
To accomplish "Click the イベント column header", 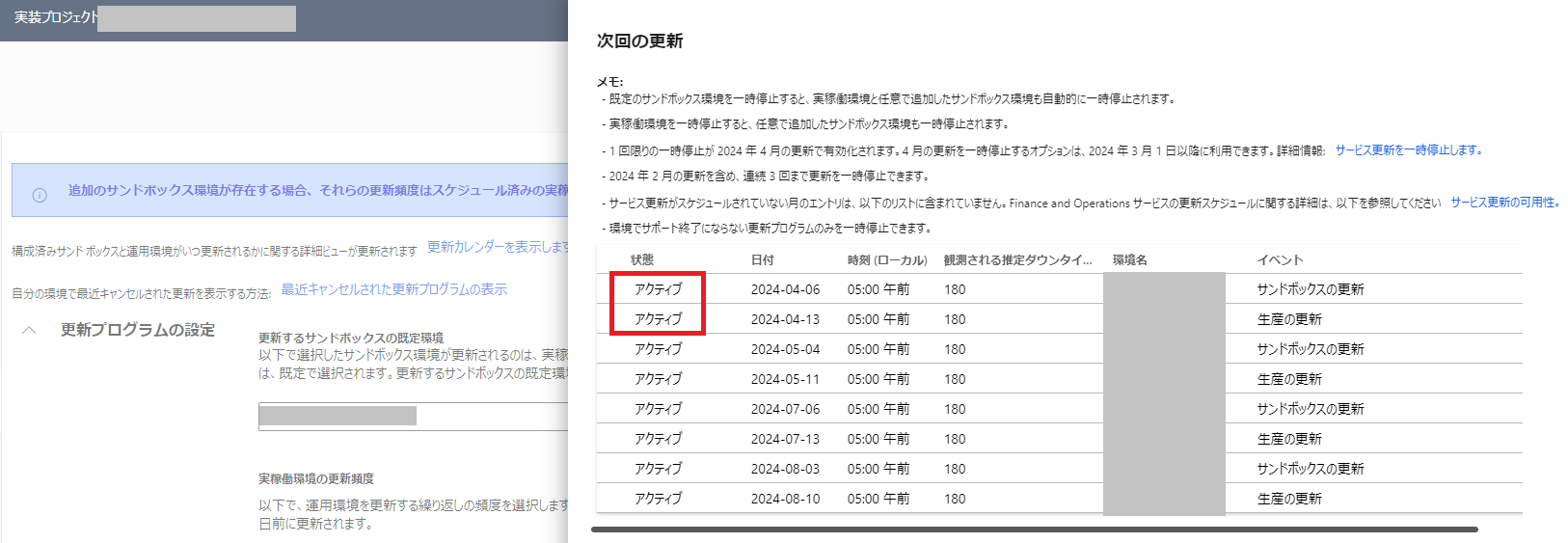I will [1280, 260].
